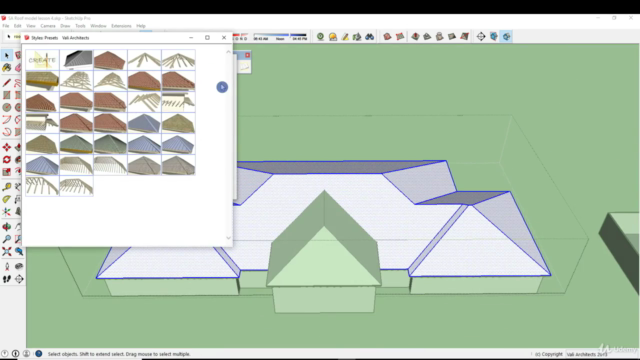Open the Draw menu
Viewport: 640px width, 360px height.
click(65, 26)
